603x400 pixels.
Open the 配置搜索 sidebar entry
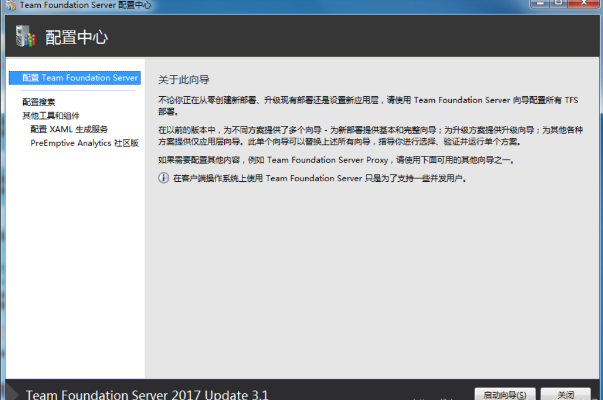pyautogui.click(x=39, y=101)
